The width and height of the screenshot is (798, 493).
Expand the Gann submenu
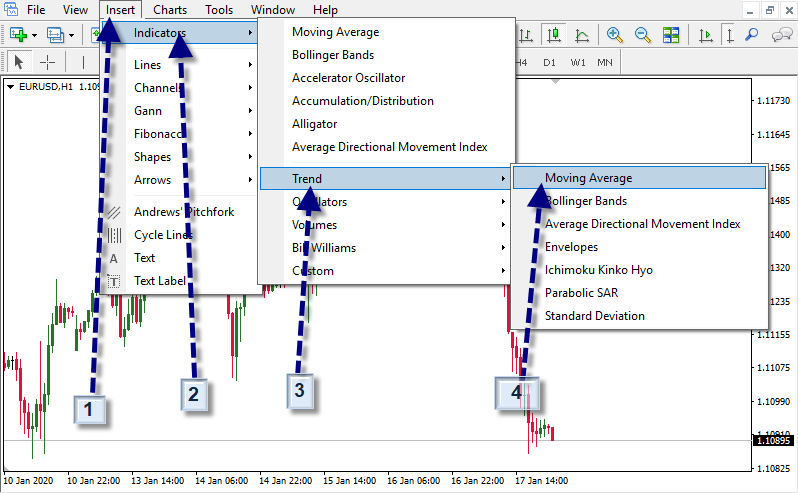coord(181,110)
